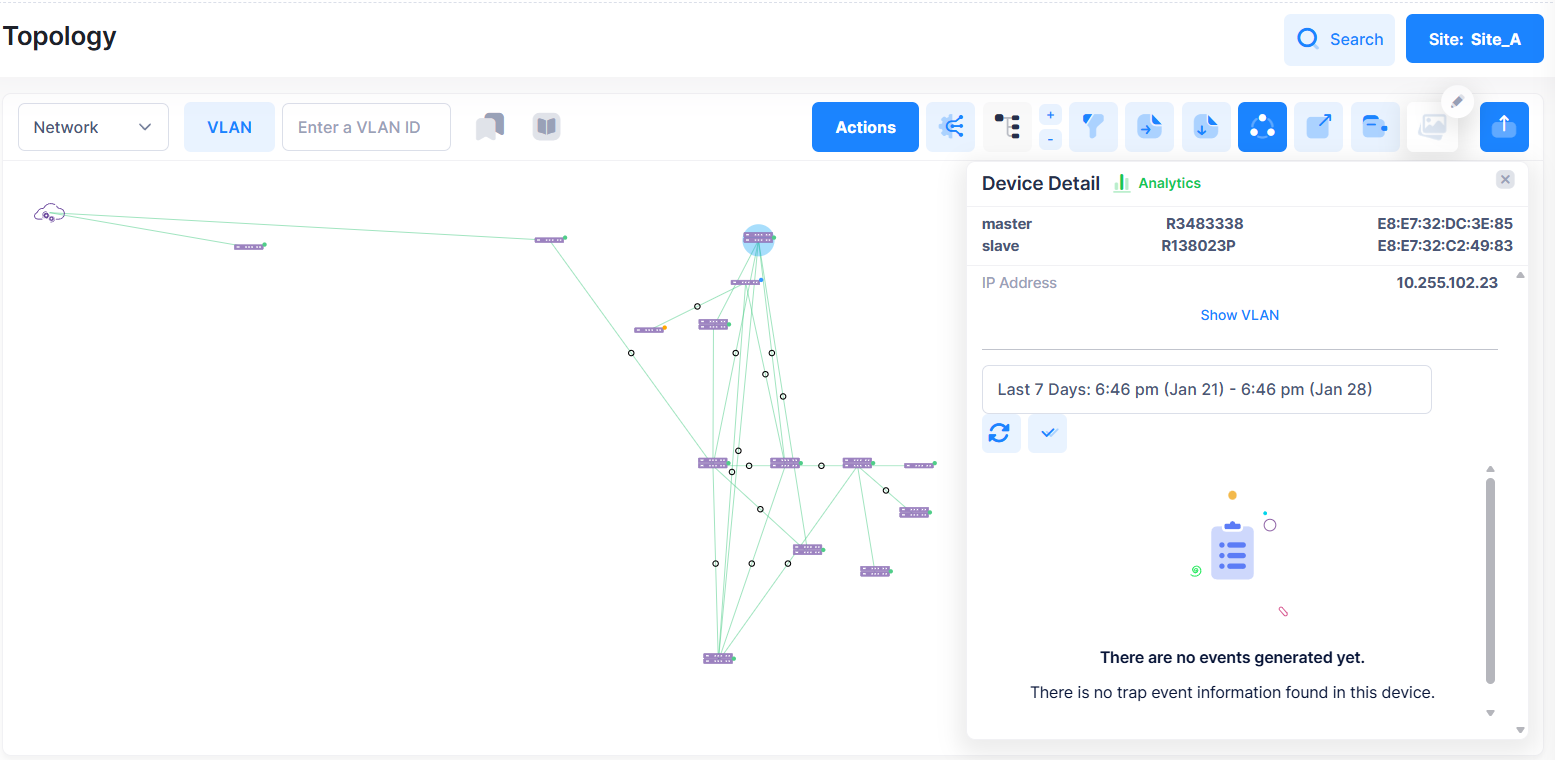Image resolution: width=1555 pixels, height=760 pixels.
Task: Click the pencil edit icon
Action: 1457,101
